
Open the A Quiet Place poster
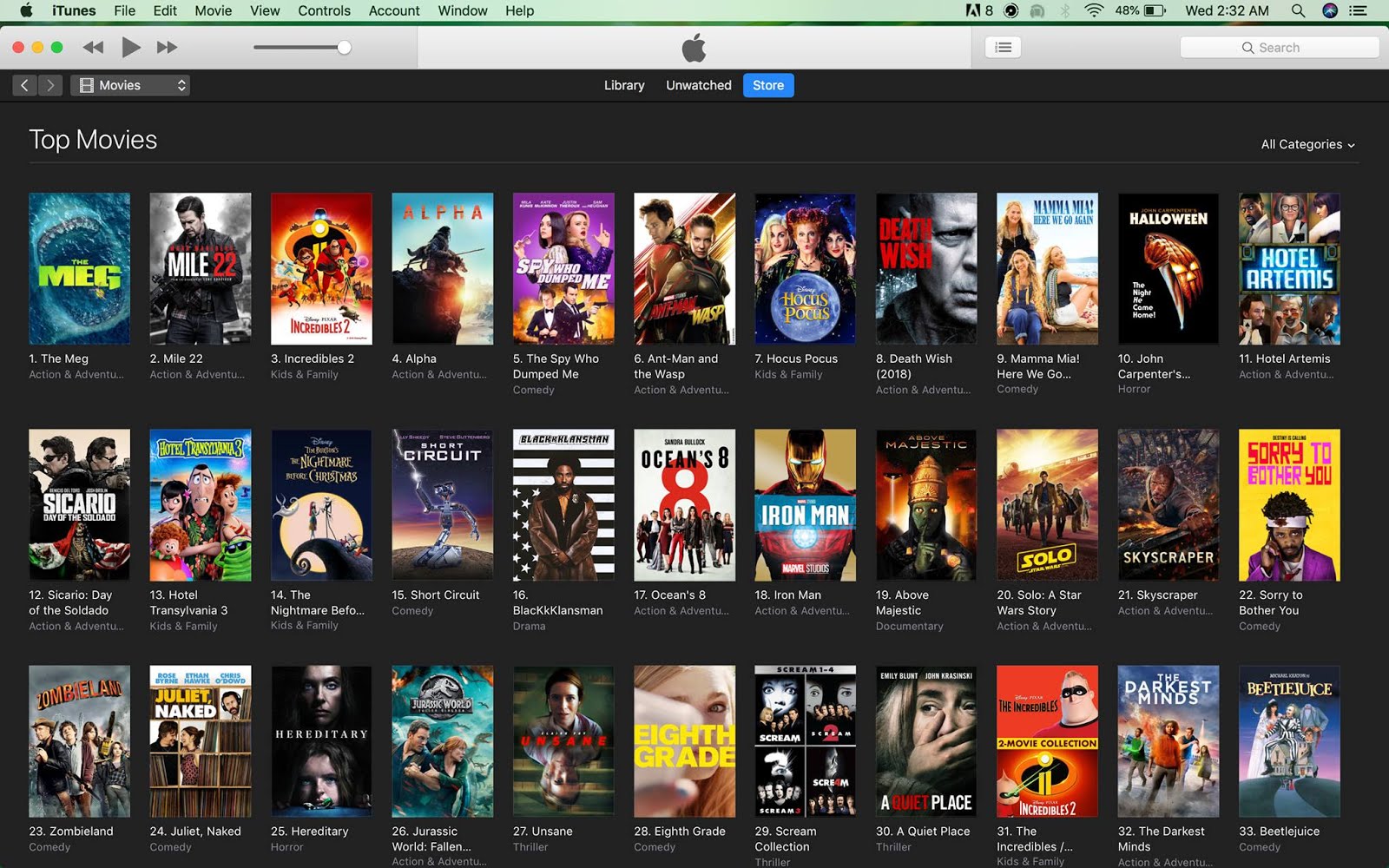(x=926, y=741)
